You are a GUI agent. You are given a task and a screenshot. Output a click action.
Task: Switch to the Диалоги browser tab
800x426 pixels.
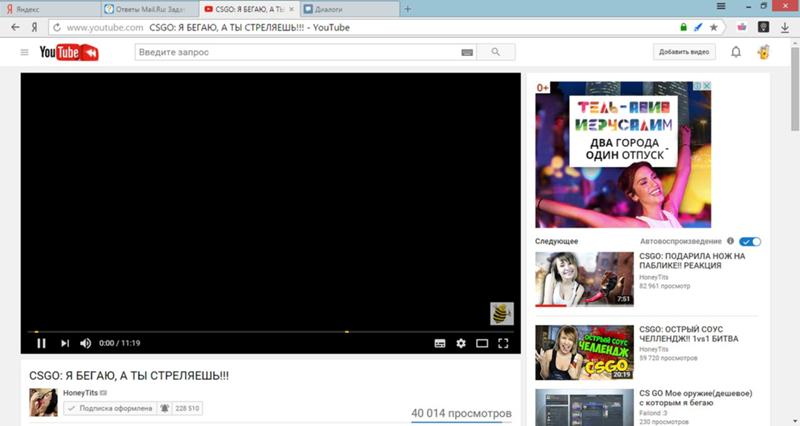[x=343, y=8]
